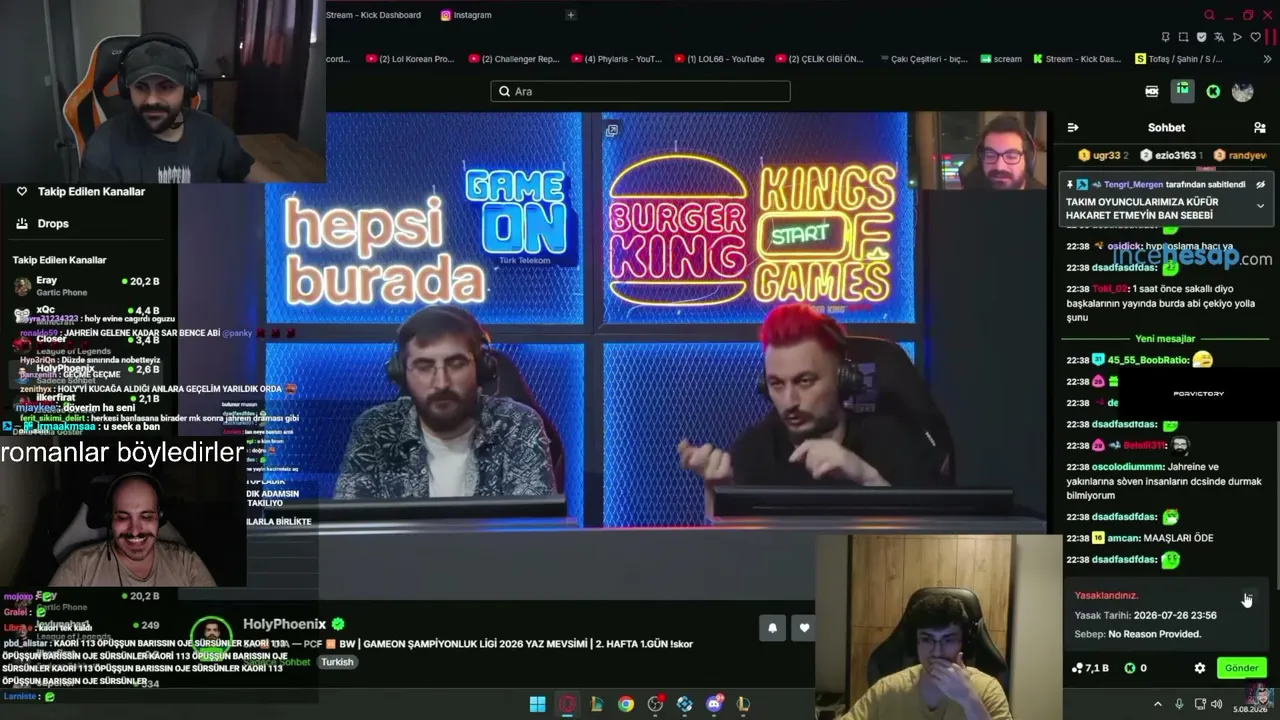
Task: Click the taskbar microphone icon
Action: coord(1179,704)
